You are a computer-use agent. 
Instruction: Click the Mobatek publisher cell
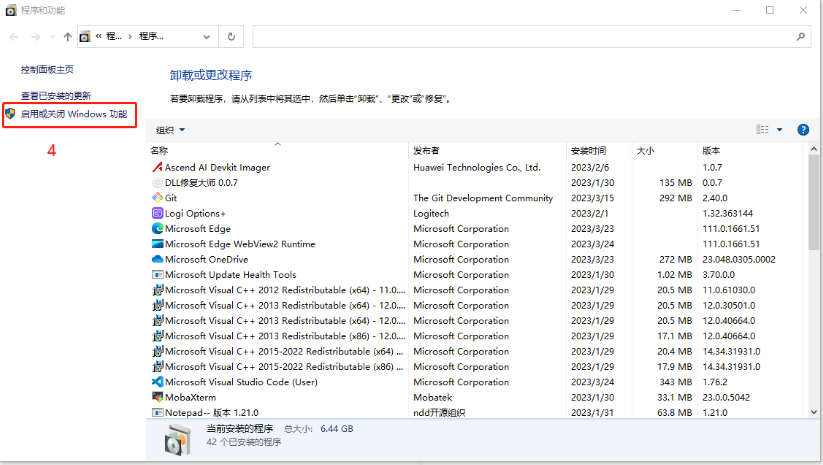[x=432, y=397]
